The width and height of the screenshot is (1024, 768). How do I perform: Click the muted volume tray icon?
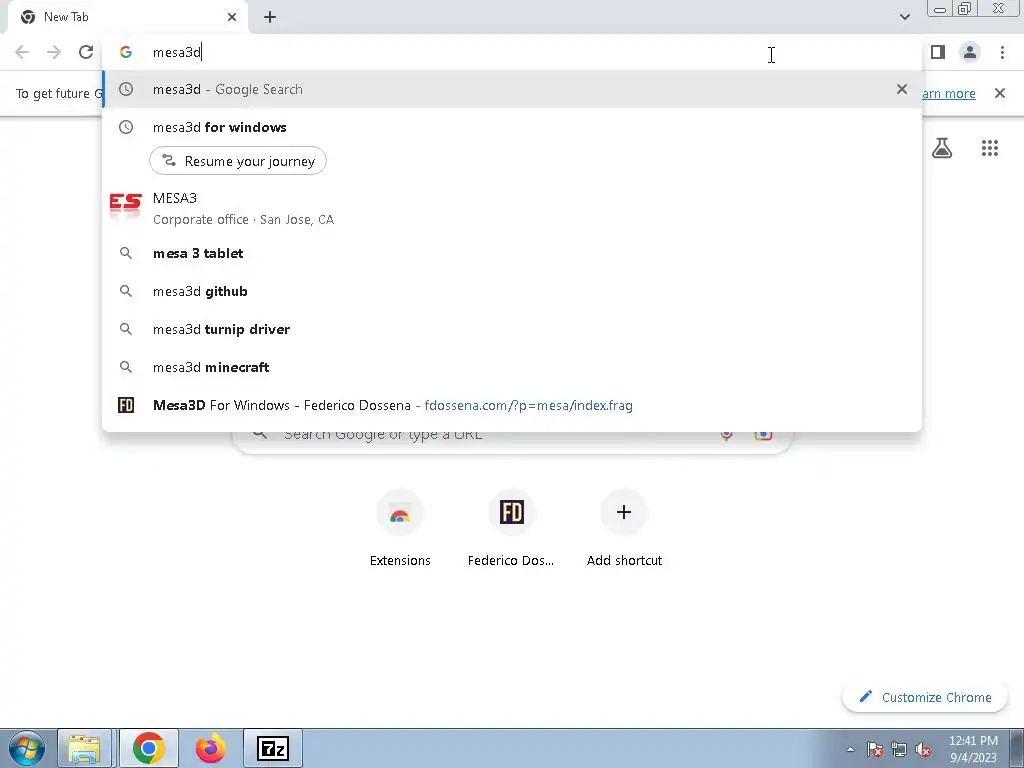click(x=923, y=749)
